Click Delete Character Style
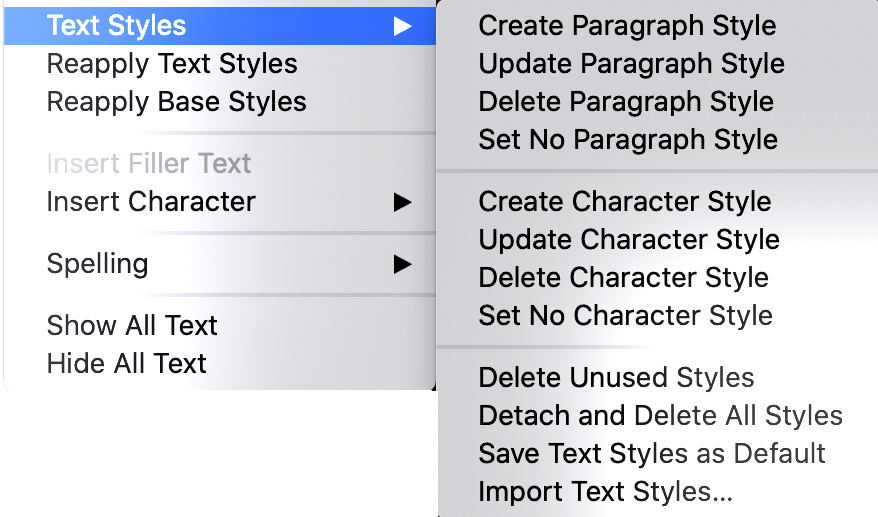Screen dimensions: 878x517 click(x=624, y=278)
